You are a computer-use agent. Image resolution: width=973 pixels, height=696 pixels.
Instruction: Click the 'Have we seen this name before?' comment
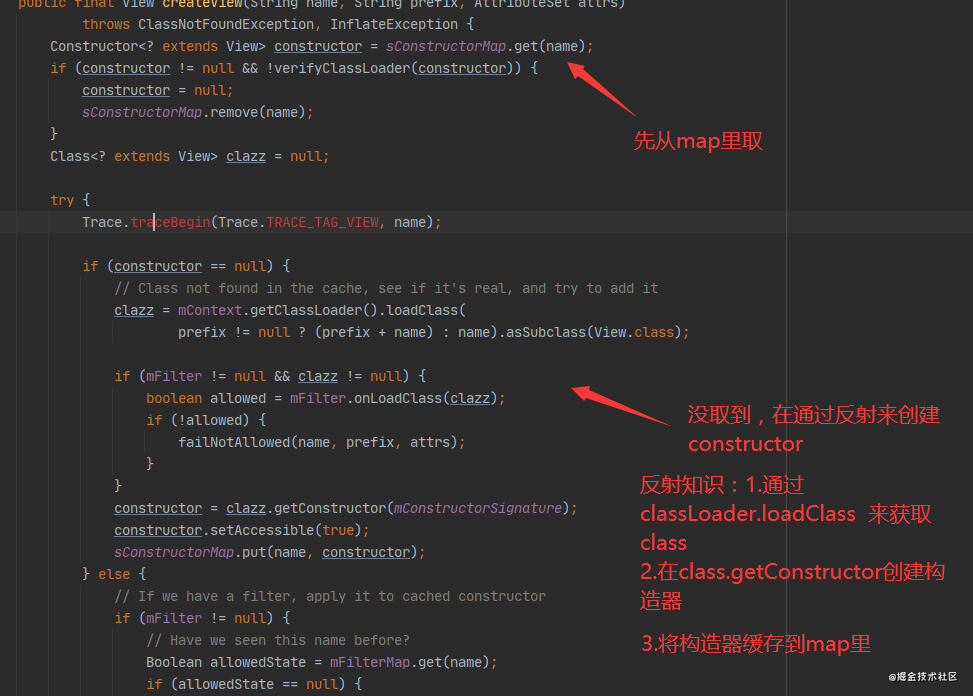278,641
